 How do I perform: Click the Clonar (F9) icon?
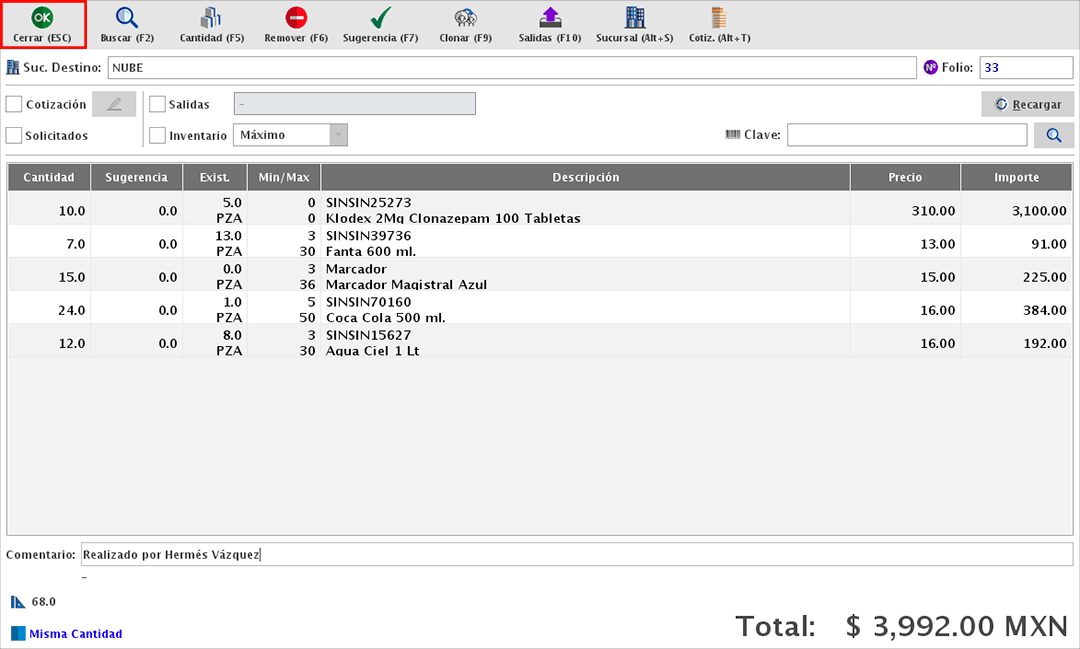[x=465, y=18]
